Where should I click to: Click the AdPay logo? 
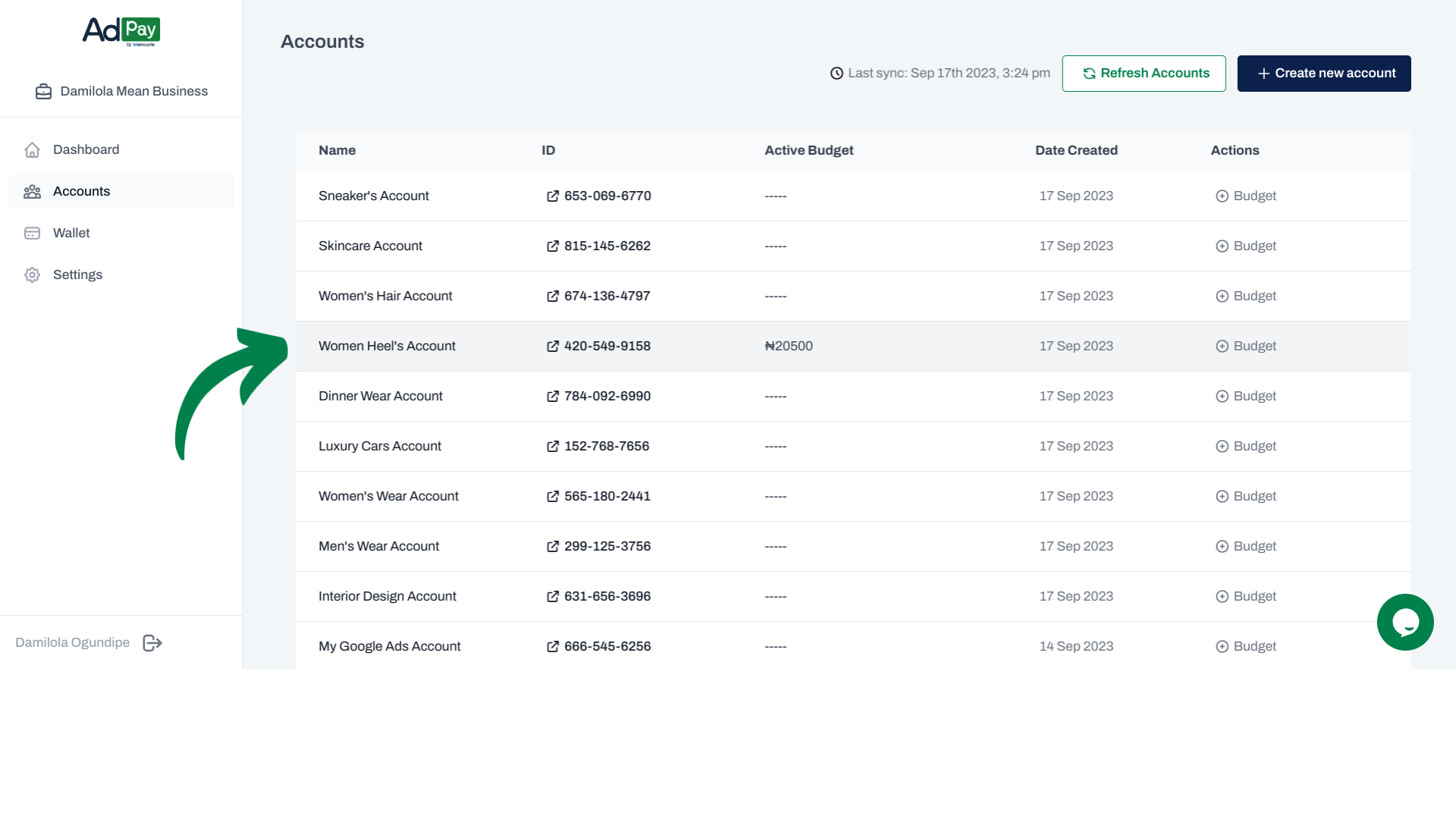coord(121,31)
